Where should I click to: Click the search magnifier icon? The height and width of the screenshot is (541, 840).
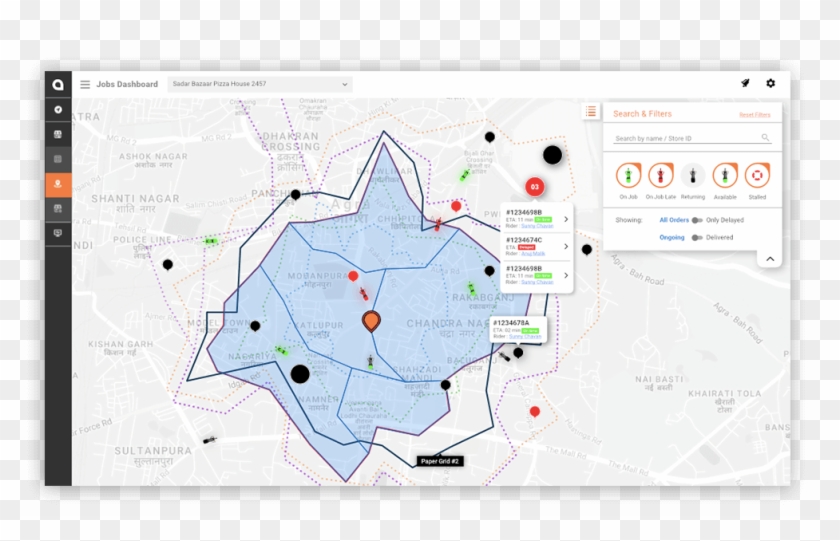point(766,138)
